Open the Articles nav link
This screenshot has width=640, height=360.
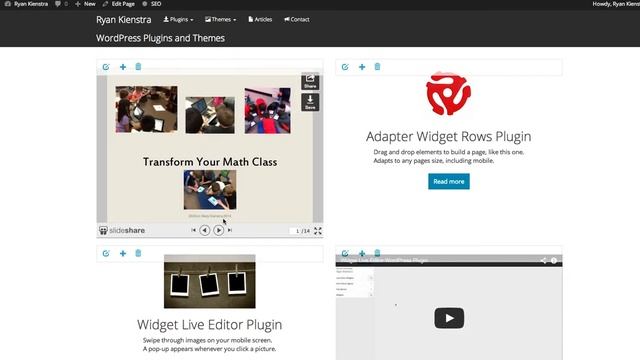[x=260, y=20]
